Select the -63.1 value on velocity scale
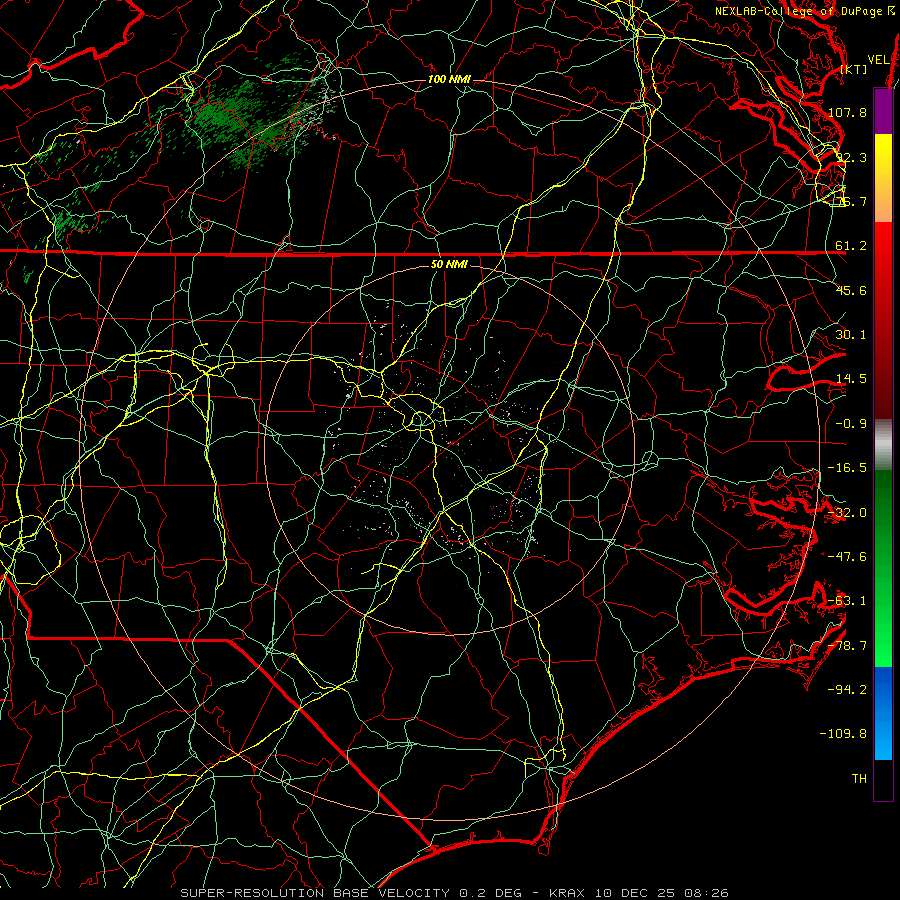Screen dimensions: 900x900 [x=847, y=601]
